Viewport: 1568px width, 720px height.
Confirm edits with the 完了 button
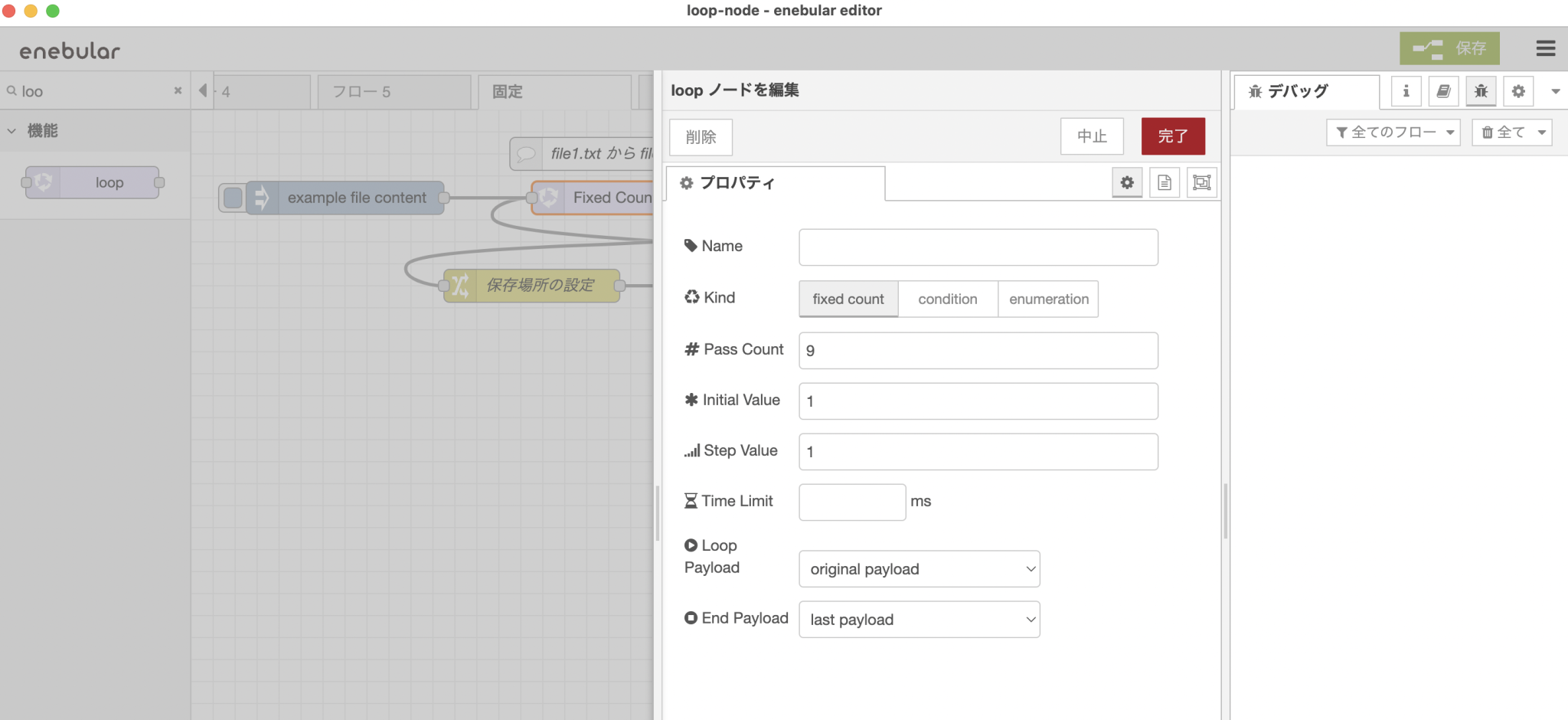pos(1172,136)
